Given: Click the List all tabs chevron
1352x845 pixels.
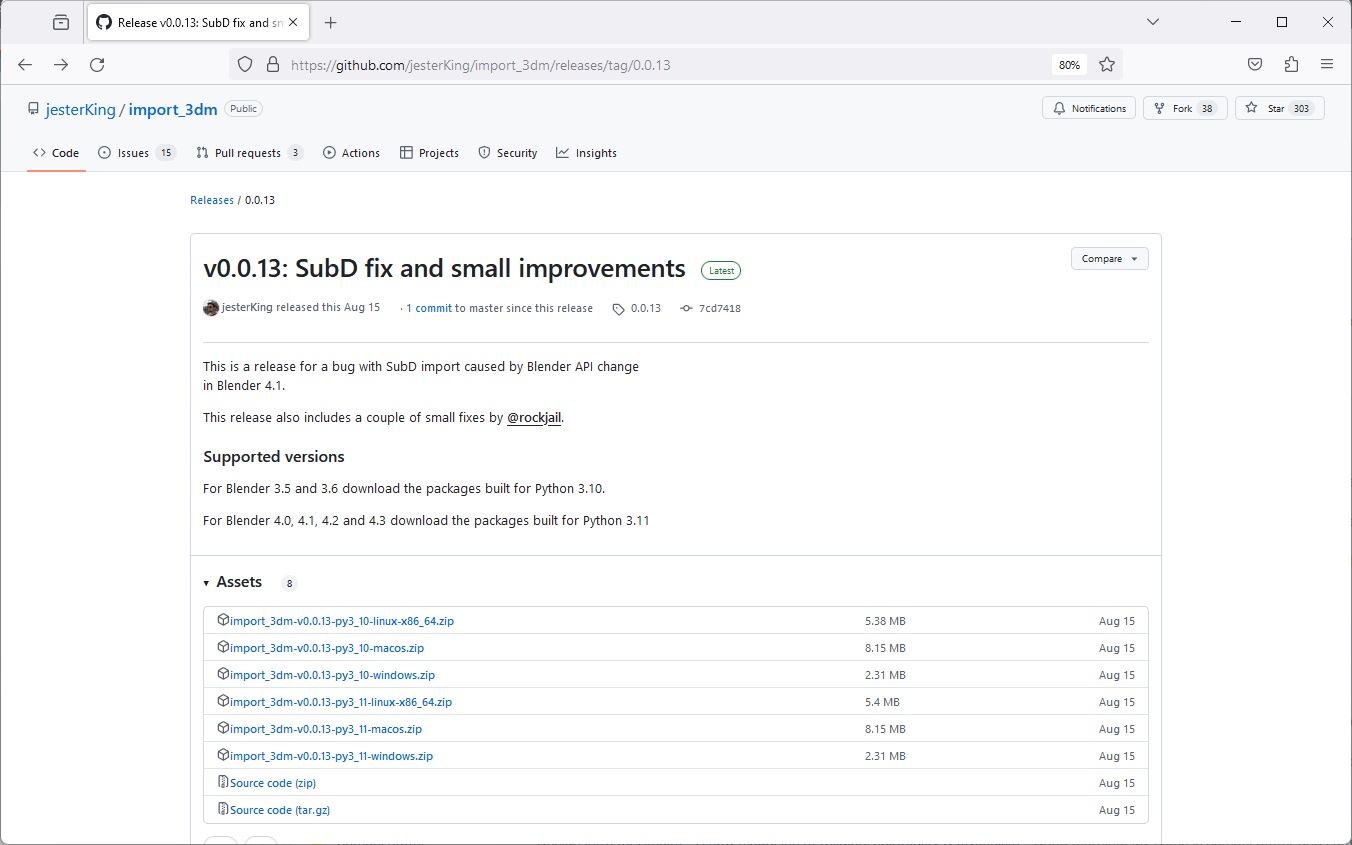Looking at the screenshot, I should pyautogui.click(x=1153, y=22).
